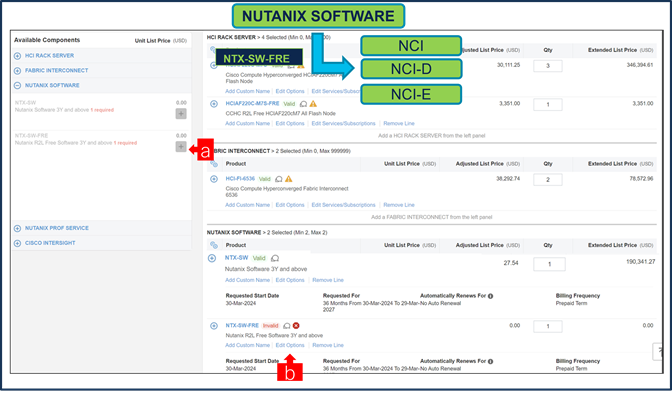This screenshot has width=672, height=395.
Task: Edit Options for HCI-FI-6536
Action: coord(290,205)
